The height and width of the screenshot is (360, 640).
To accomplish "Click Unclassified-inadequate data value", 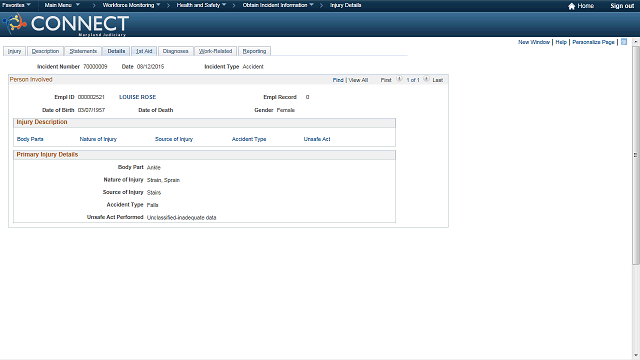I will pos(181,218).
